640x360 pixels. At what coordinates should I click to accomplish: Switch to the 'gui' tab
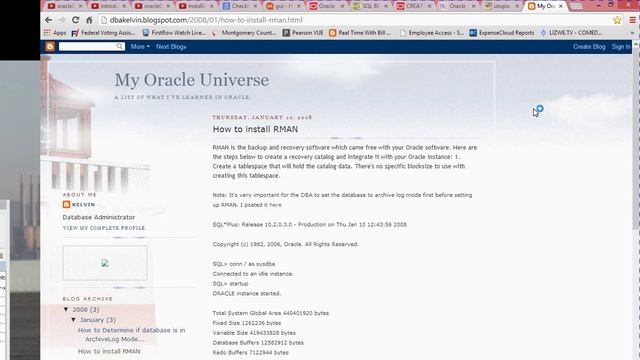(x=283, y=6)
